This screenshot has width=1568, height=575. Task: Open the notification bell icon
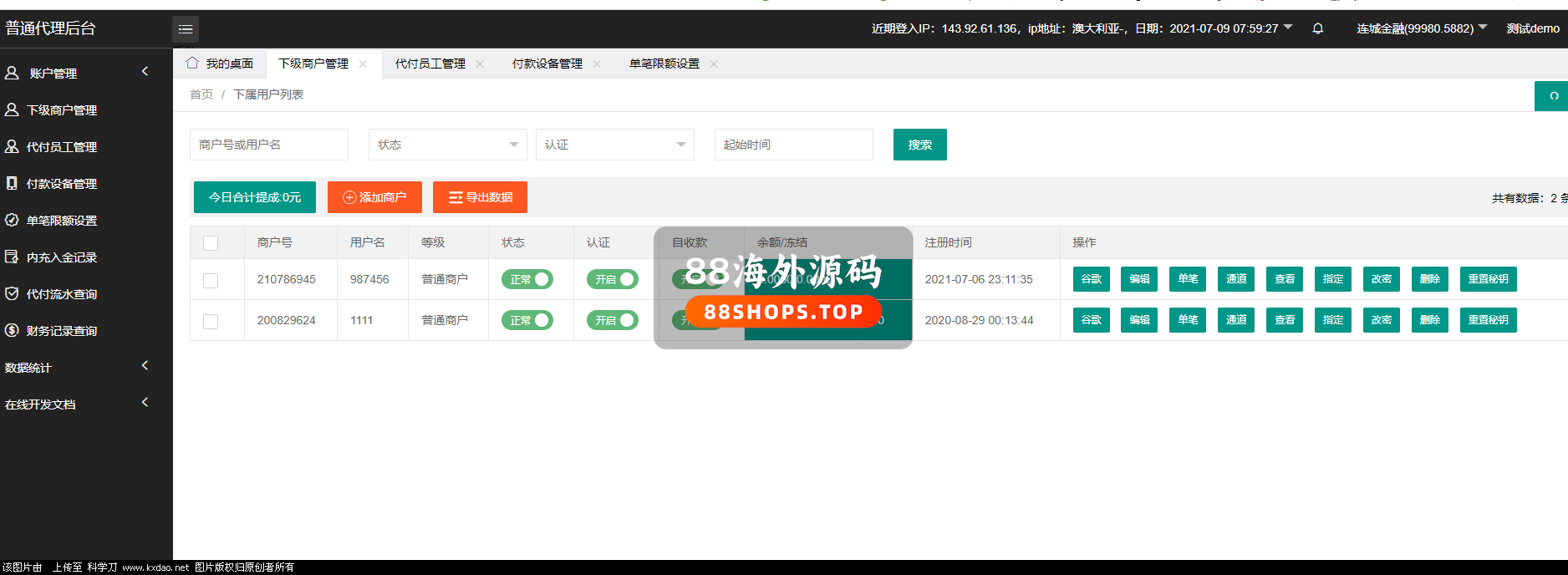(x=1318, y=28)
